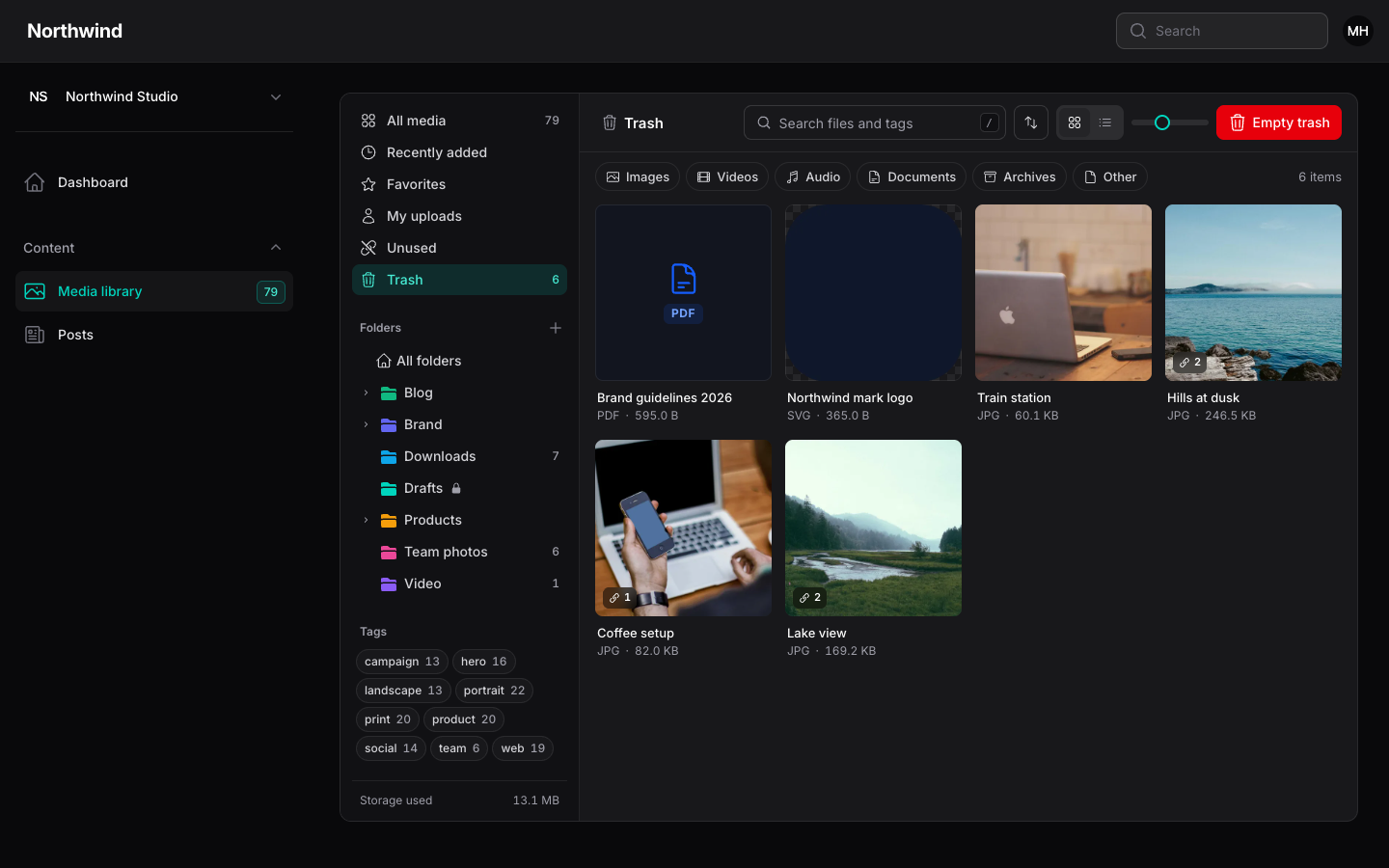This screenshot has height=868, width=1389.
Task: Open the Northwind Studio workspace dropdown
Action: click(x=154, y=96)
